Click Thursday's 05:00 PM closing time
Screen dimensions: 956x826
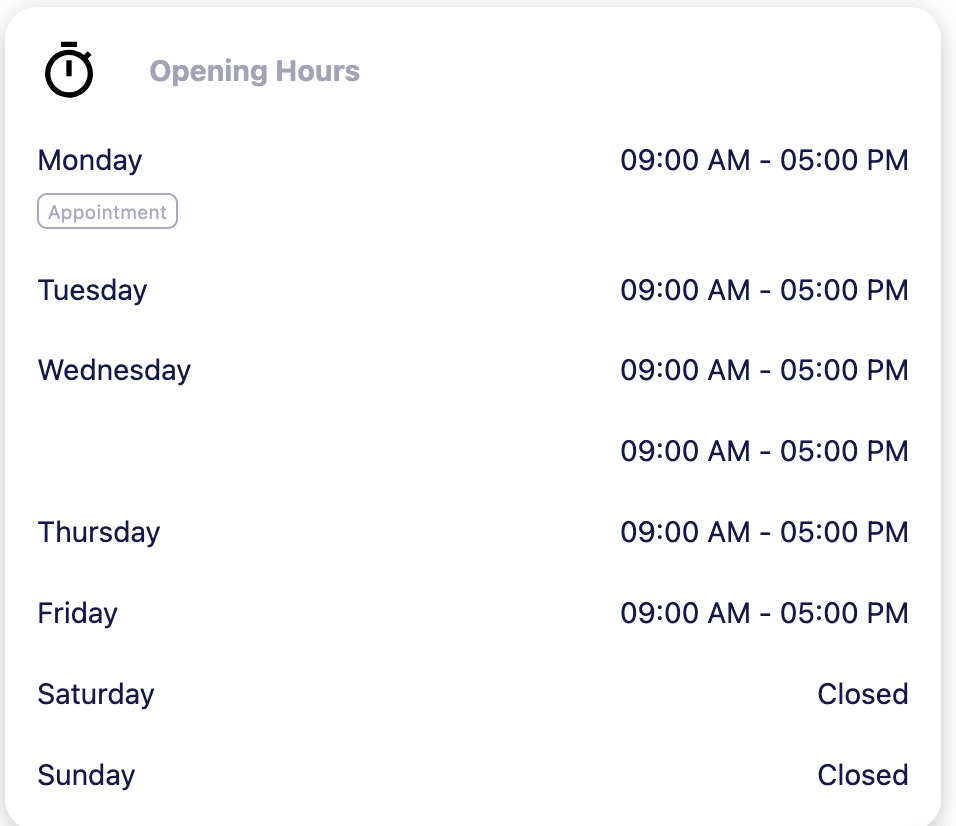844,532
